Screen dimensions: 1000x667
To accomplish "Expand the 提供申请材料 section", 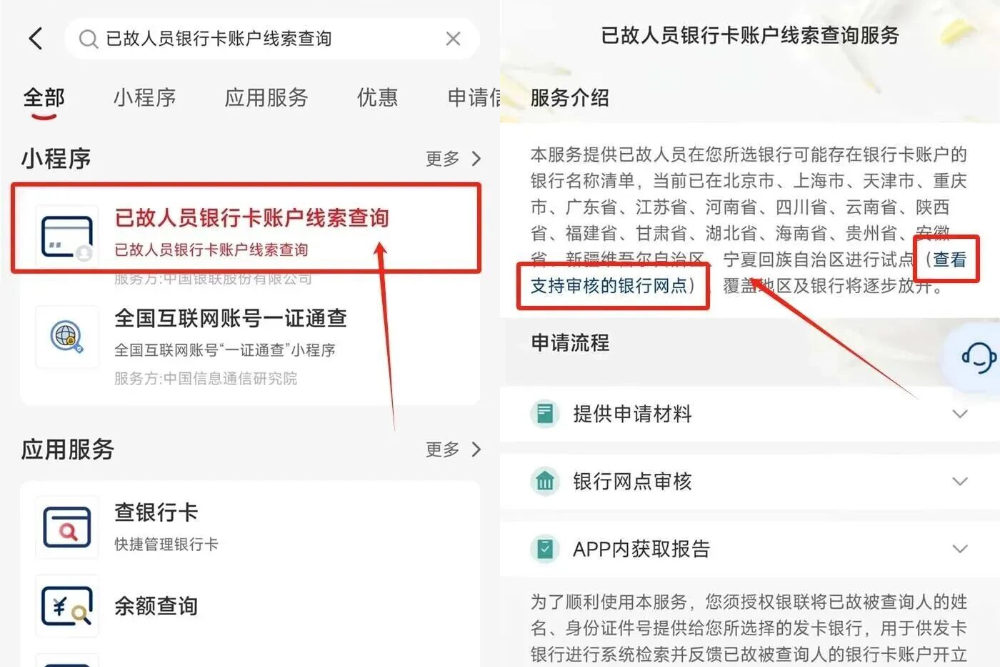I will coord(750,414).
